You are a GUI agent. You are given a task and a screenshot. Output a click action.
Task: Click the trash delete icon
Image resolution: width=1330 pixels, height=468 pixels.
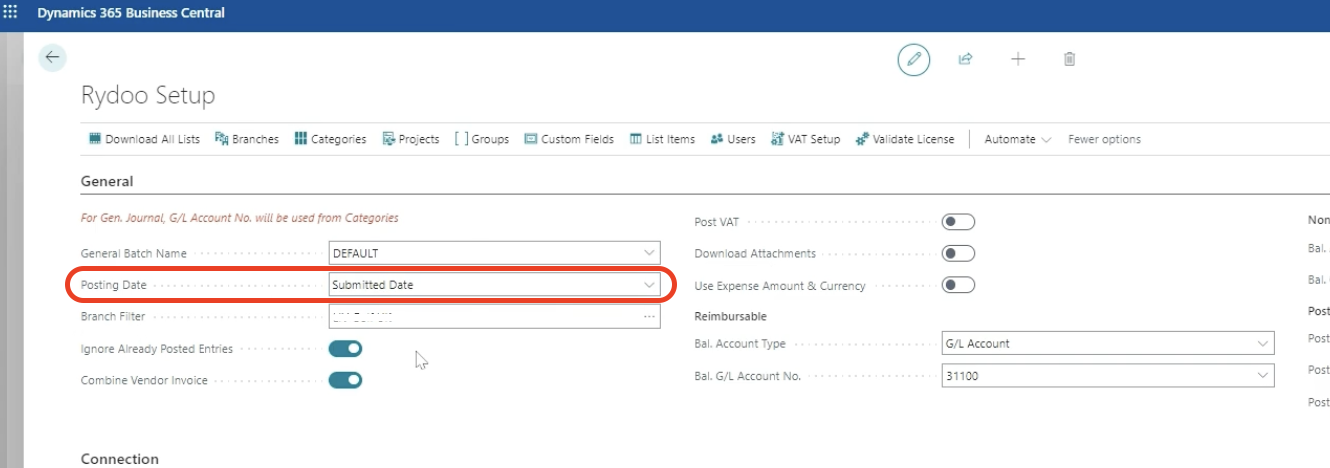click(x=1069, y=59)
